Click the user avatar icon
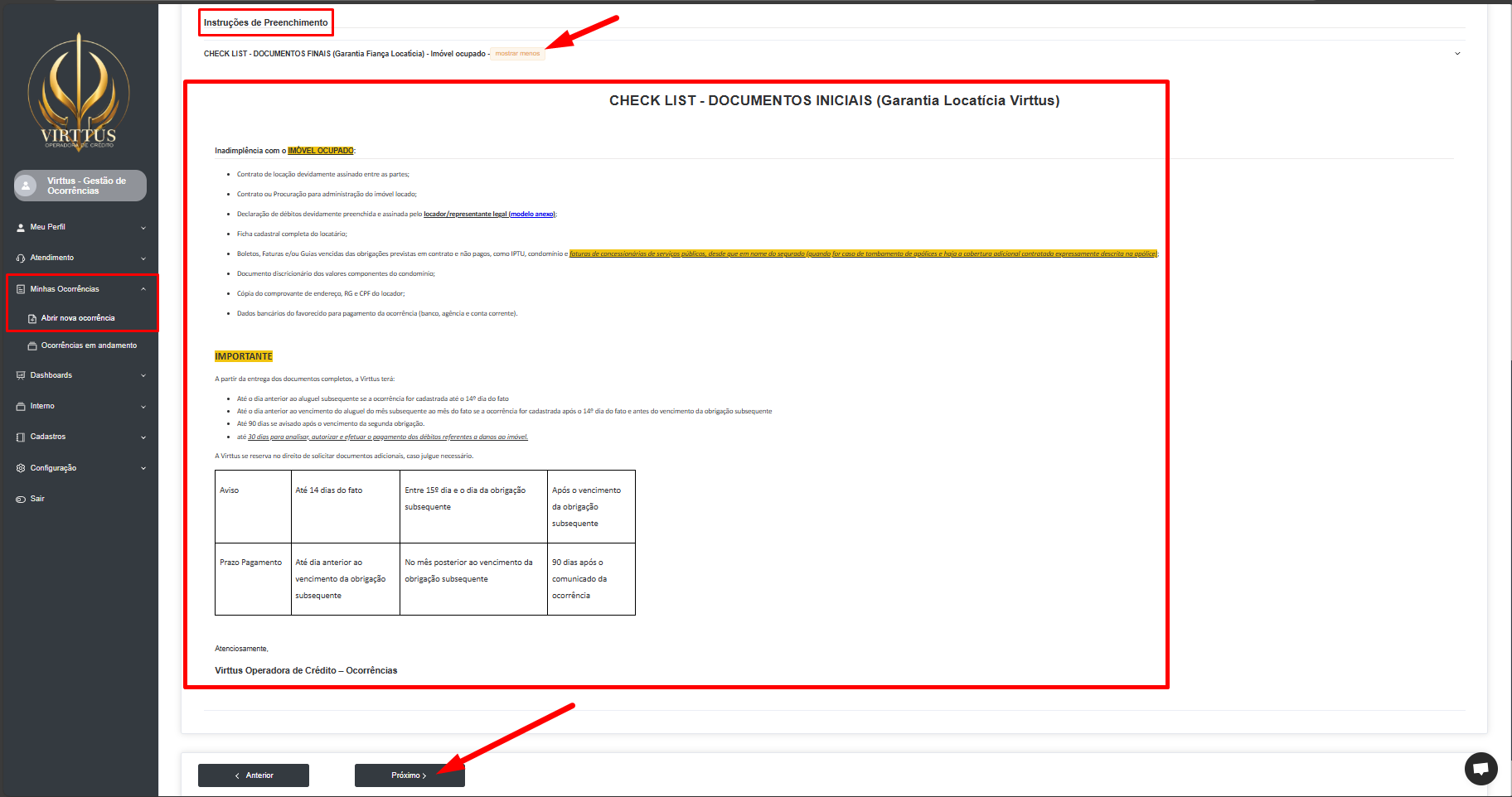This screenshot has height=797, width=1512. pos(27,186)
